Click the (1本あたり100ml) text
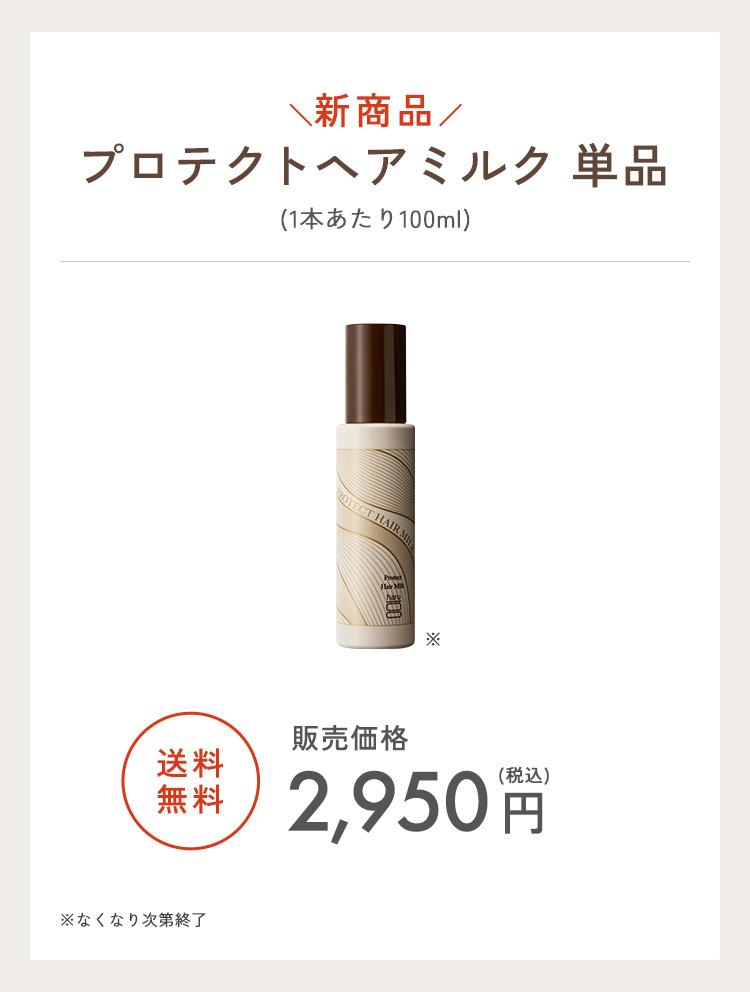750x992 pixels. [375, 220]
